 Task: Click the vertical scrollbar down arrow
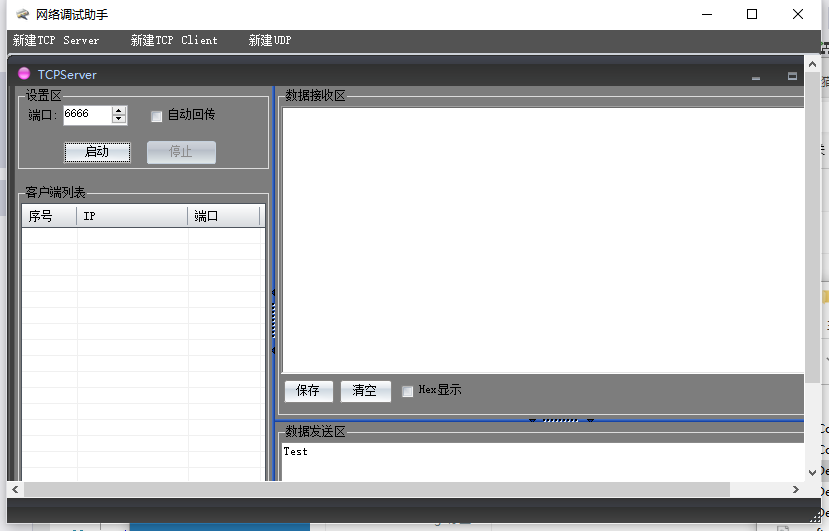811,471
